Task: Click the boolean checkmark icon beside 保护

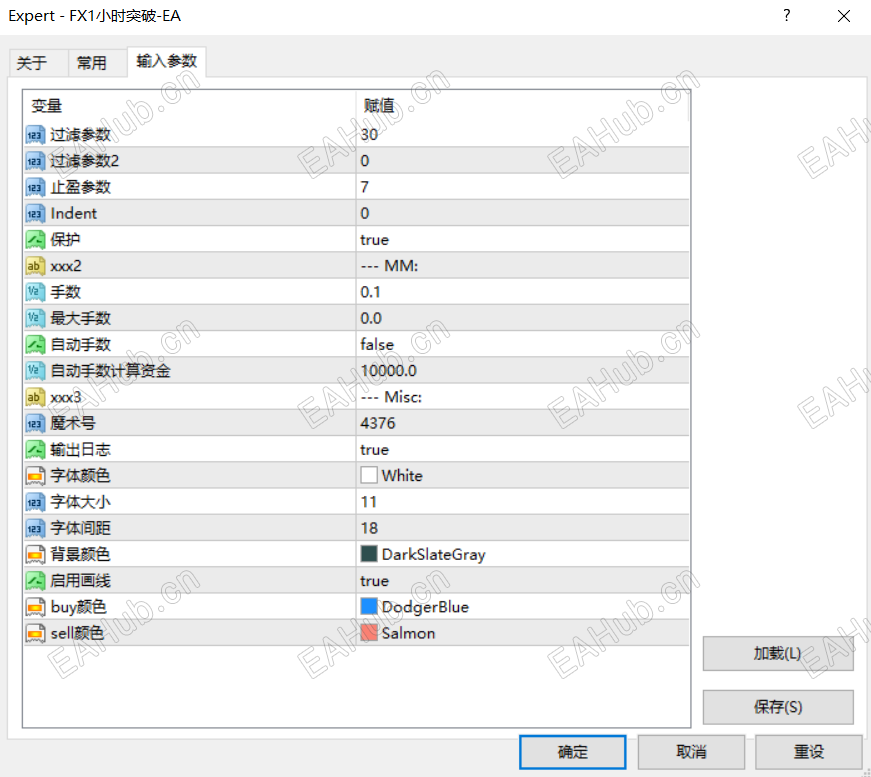Action: point(33,239)
